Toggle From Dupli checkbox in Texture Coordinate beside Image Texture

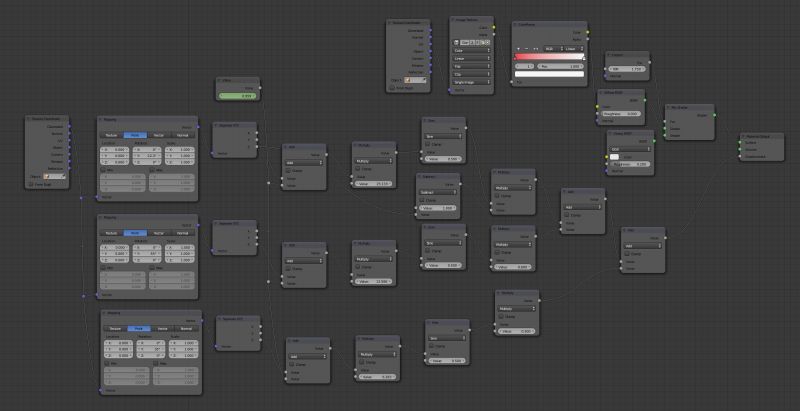click(x=392, y=88)
